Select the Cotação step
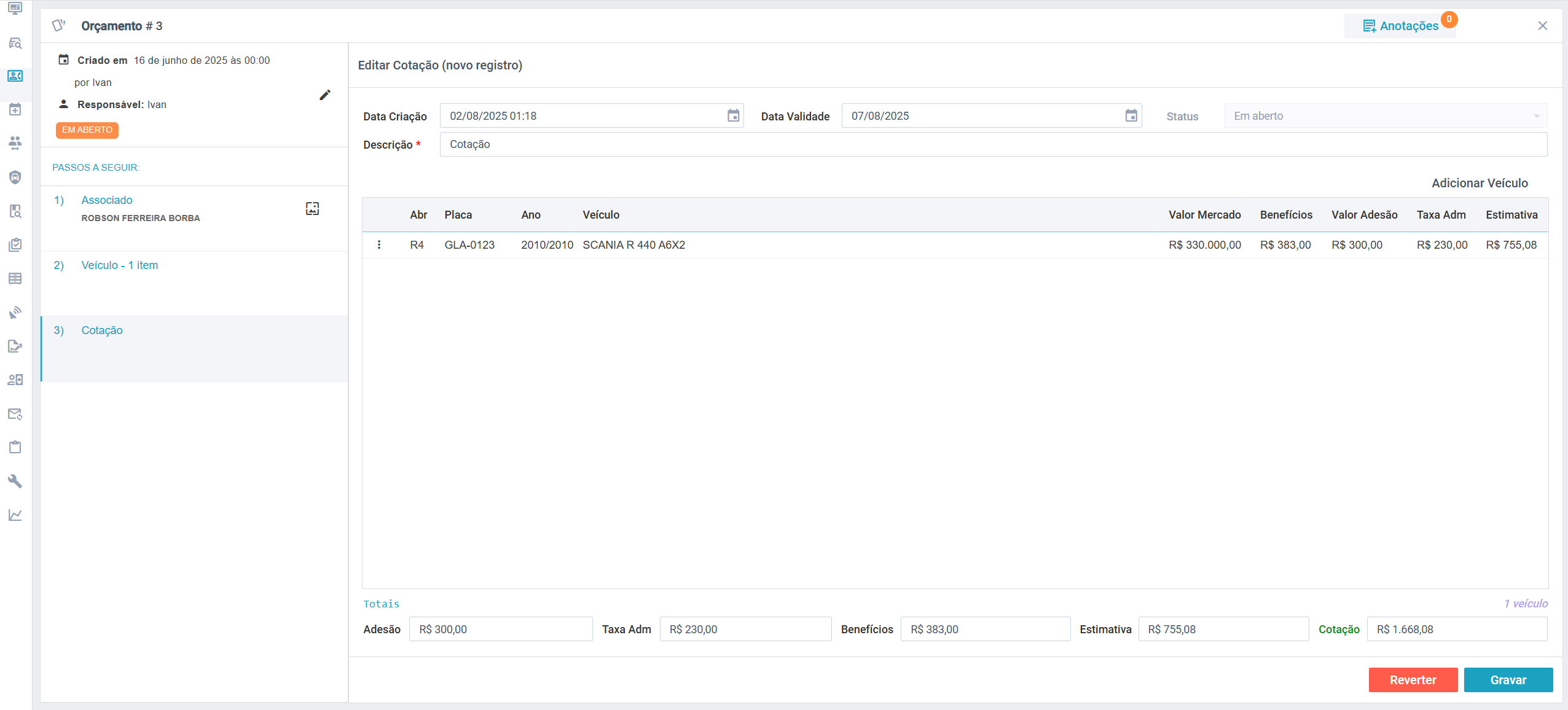1568x710 pixels. click(102, 330)
